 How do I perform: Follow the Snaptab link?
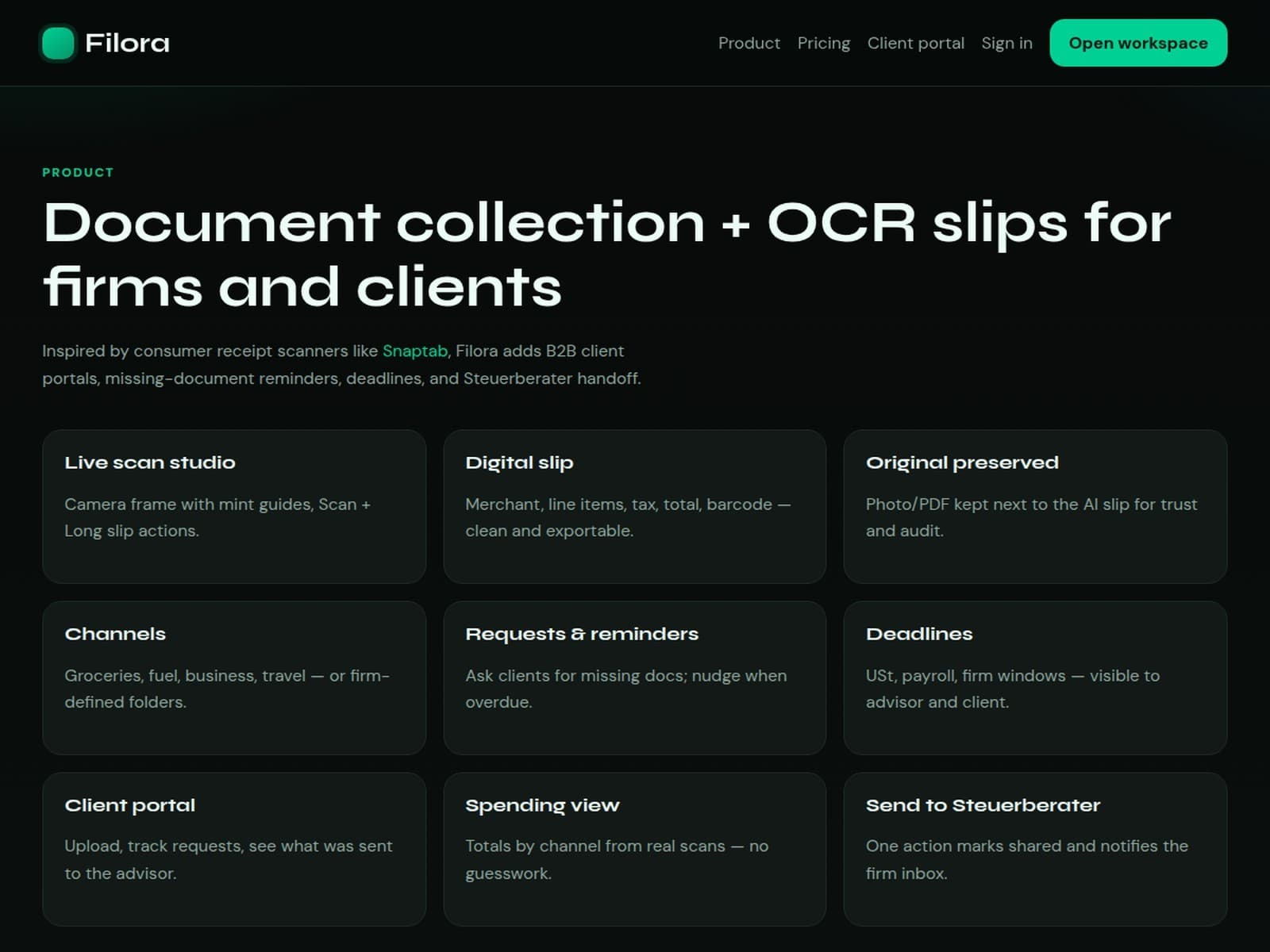click(x=415, y=351)
